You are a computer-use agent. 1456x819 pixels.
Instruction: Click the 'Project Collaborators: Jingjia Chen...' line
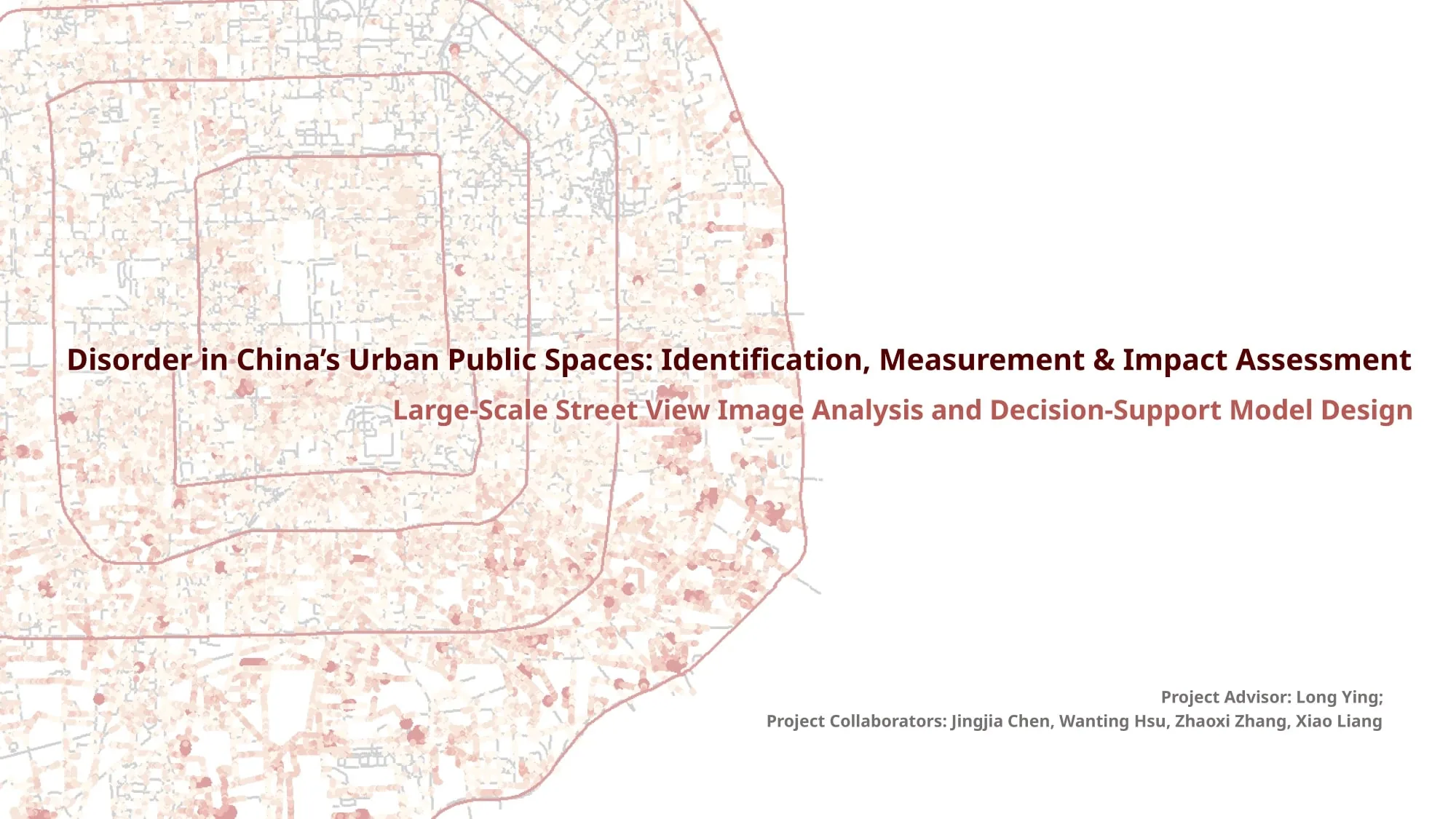coord(1074,721)
